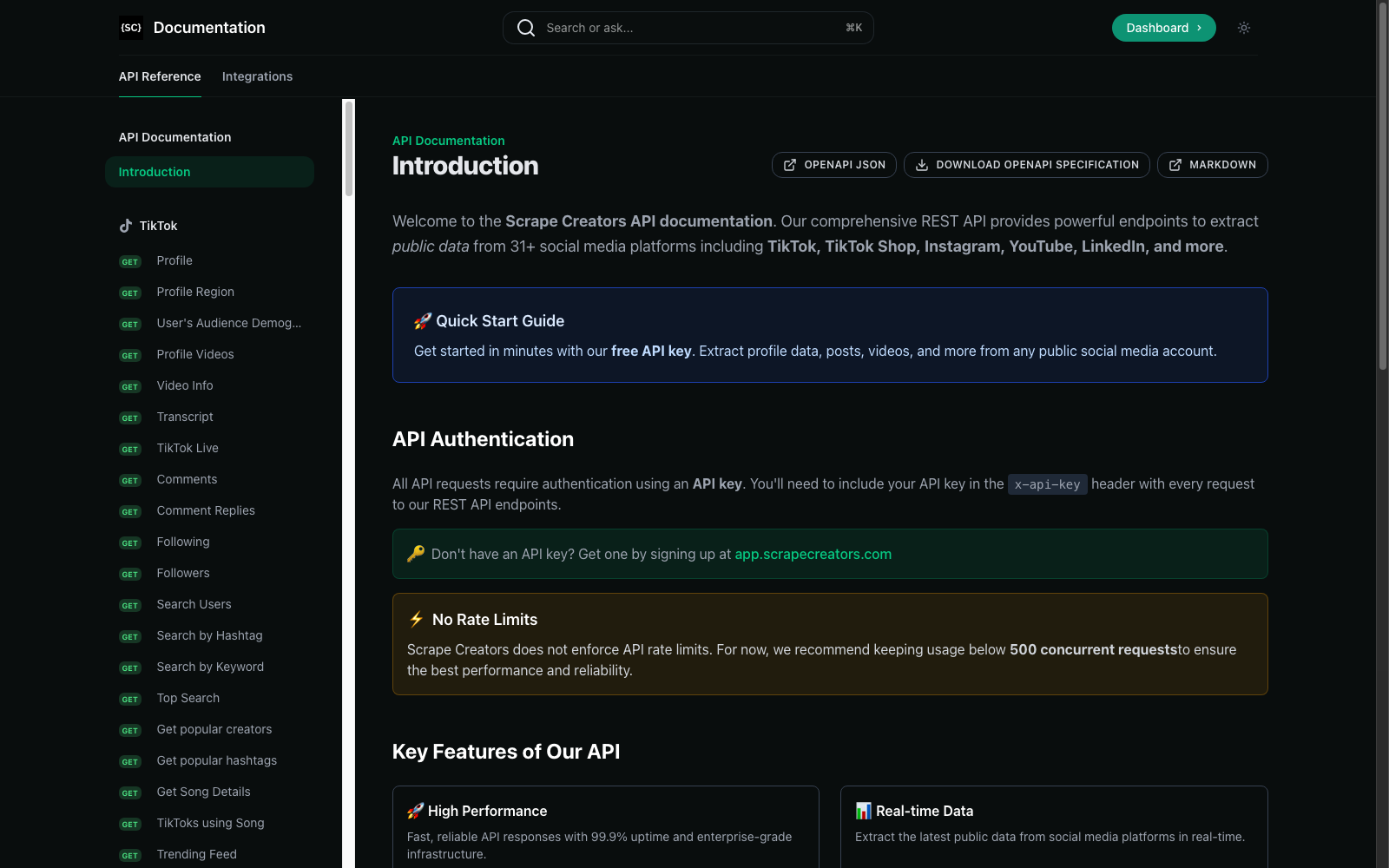Click the Key Features of Our API heading
The height and width of the screenshot is (868, 1389).
coord(506,752)
